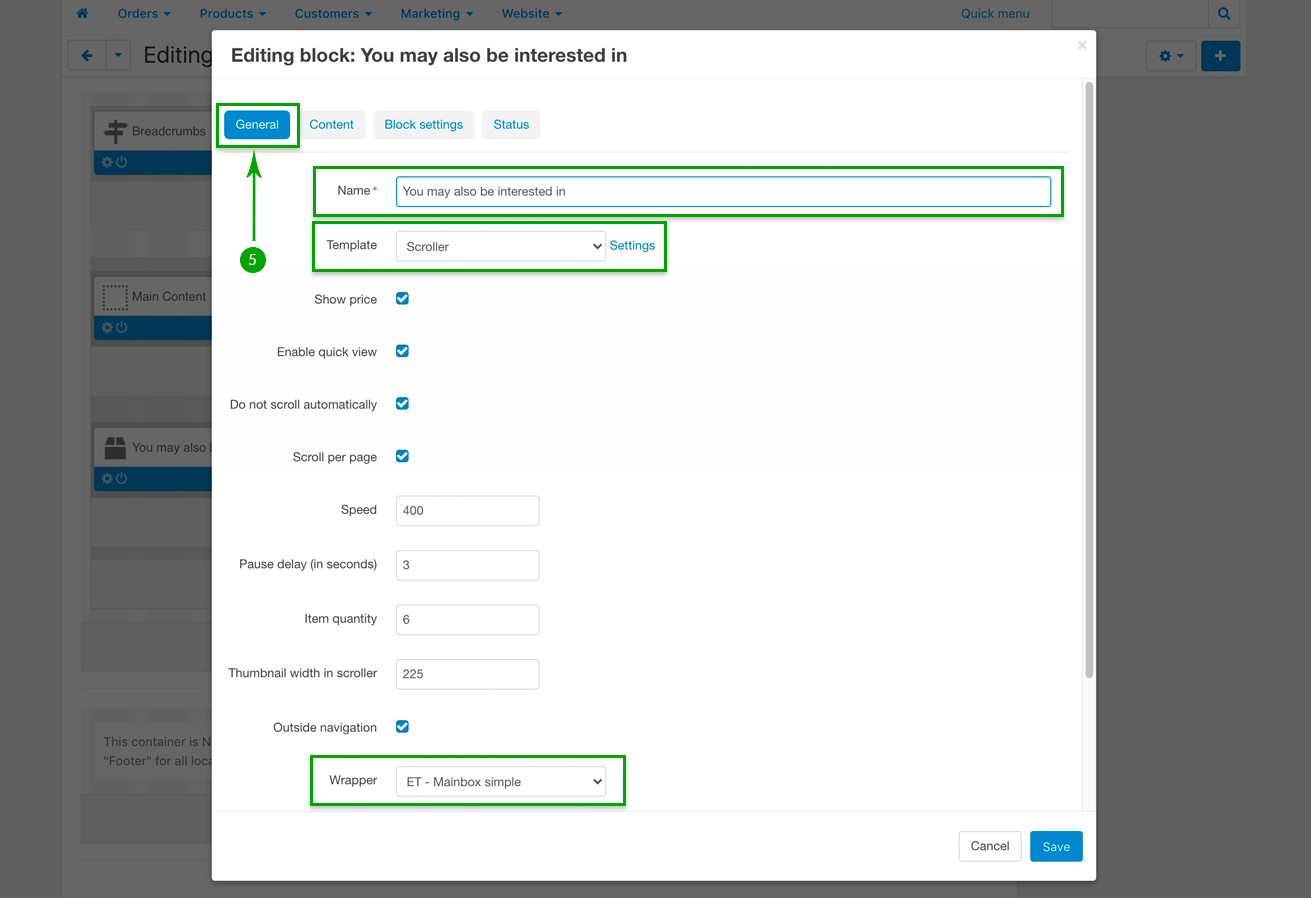Open the gear dropdown in top-right toolbar
The width and height of the screenshot is (1311, 898).
click(x=1171, y=56)
